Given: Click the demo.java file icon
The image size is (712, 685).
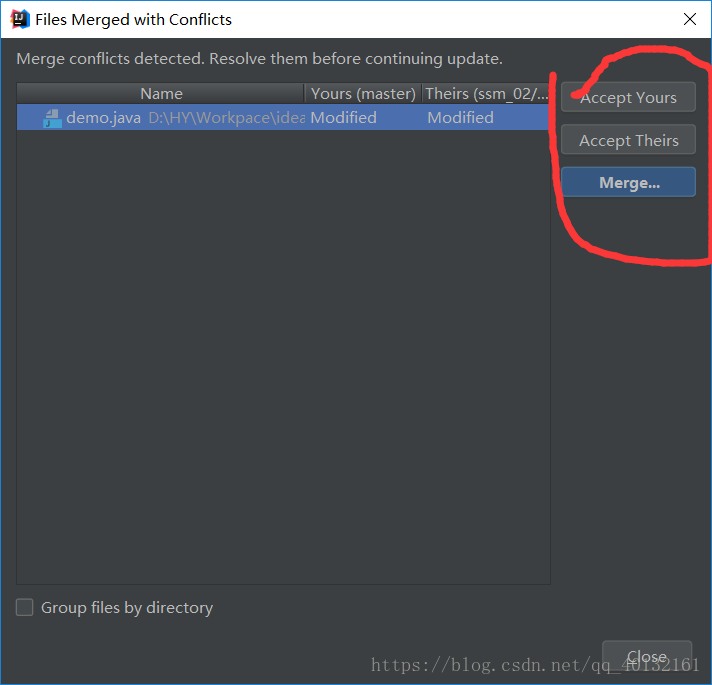Looking at the screenshot, I should click(x=52, y=118).
